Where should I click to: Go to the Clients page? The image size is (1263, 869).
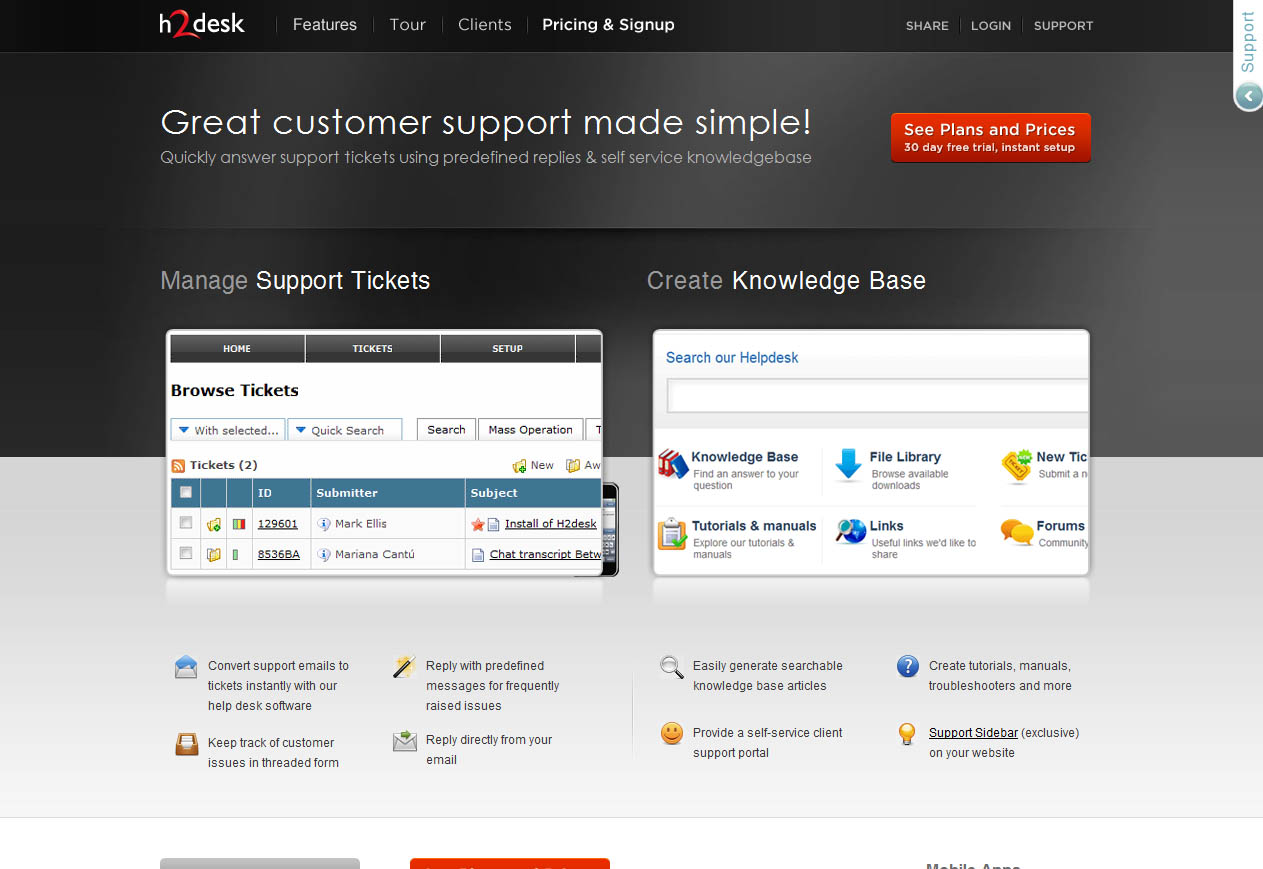point(485,25)
